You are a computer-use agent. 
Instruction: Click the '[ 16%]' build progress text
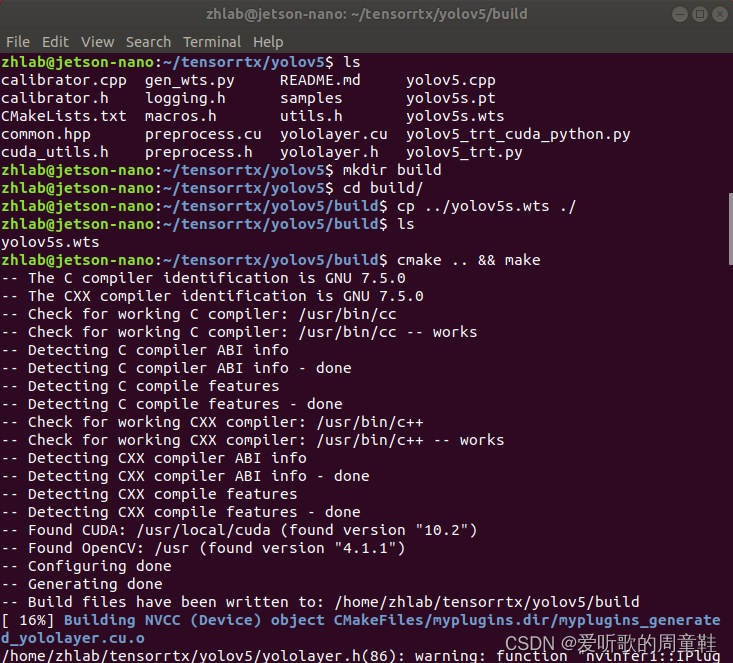pos(28,620)
